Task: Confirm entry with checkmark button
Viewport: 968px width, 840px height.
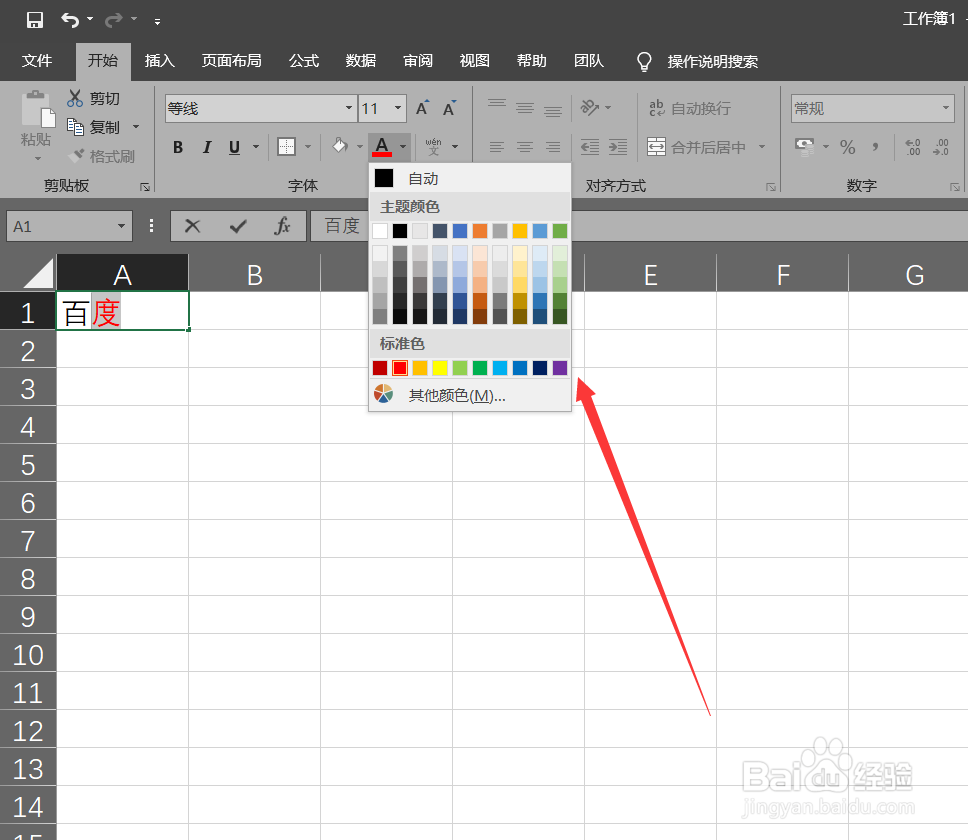Action: [238, 226]
